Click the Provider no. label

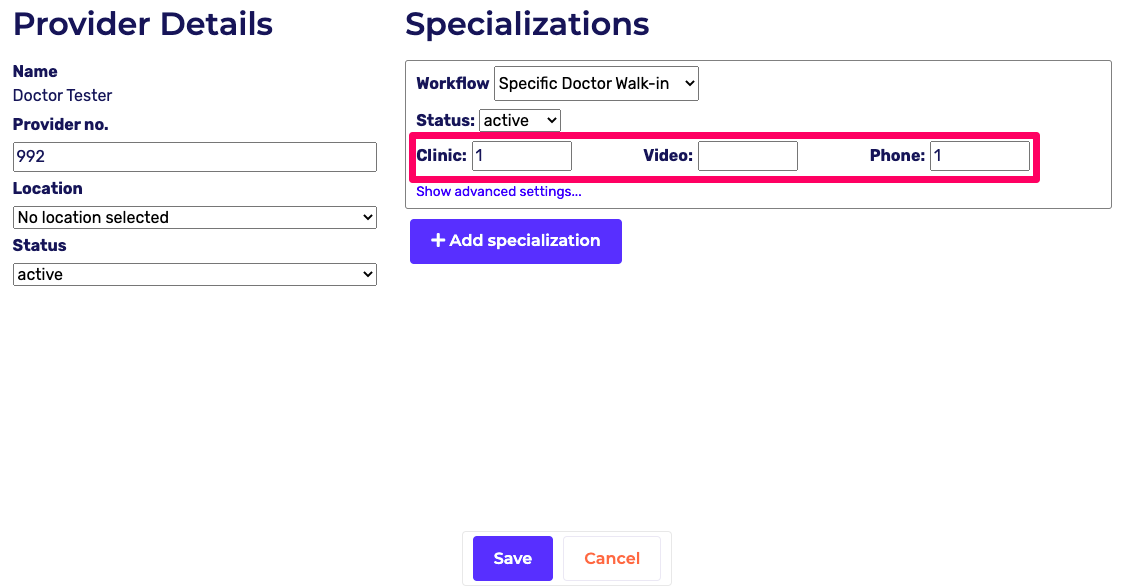point(60,125)
